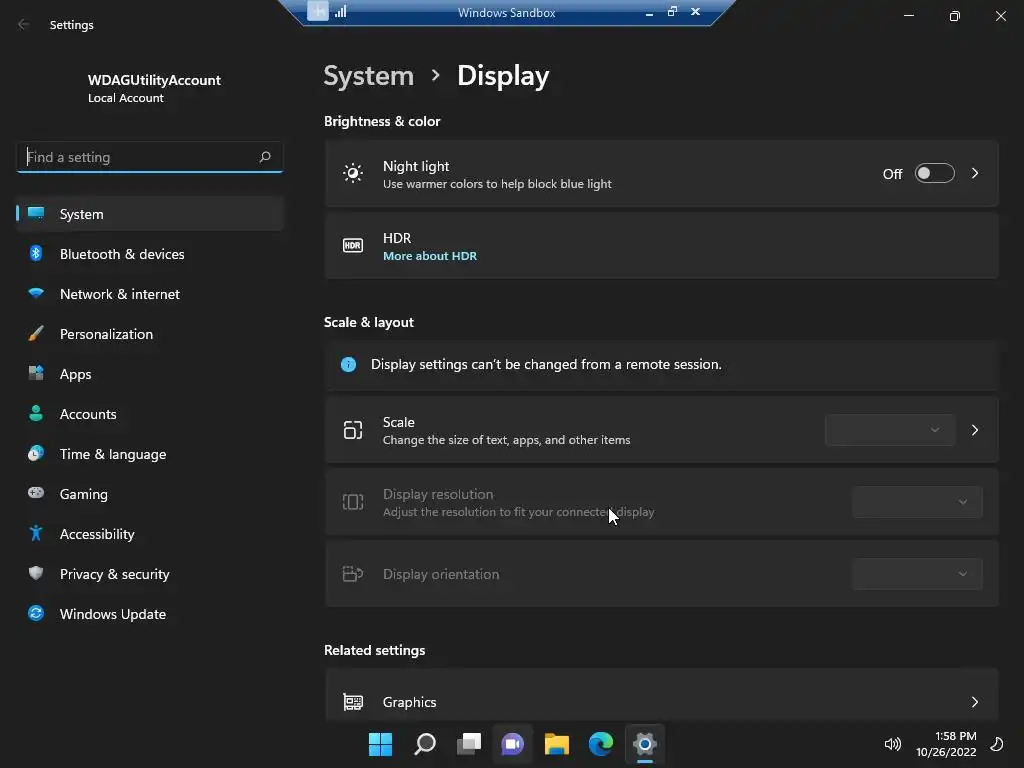Click the Settings back arrow
Image resolution: width=1024 pixels, height=768 pixels.
coord(24,25)
